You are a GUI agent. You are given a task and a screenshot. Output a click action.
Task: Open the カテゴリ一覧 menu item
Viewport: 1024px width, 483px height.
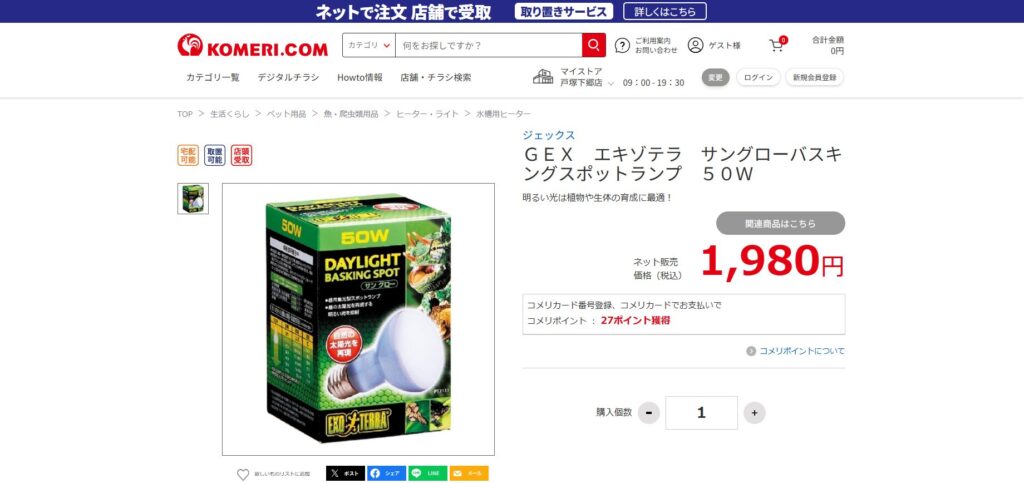coord(213,77)
